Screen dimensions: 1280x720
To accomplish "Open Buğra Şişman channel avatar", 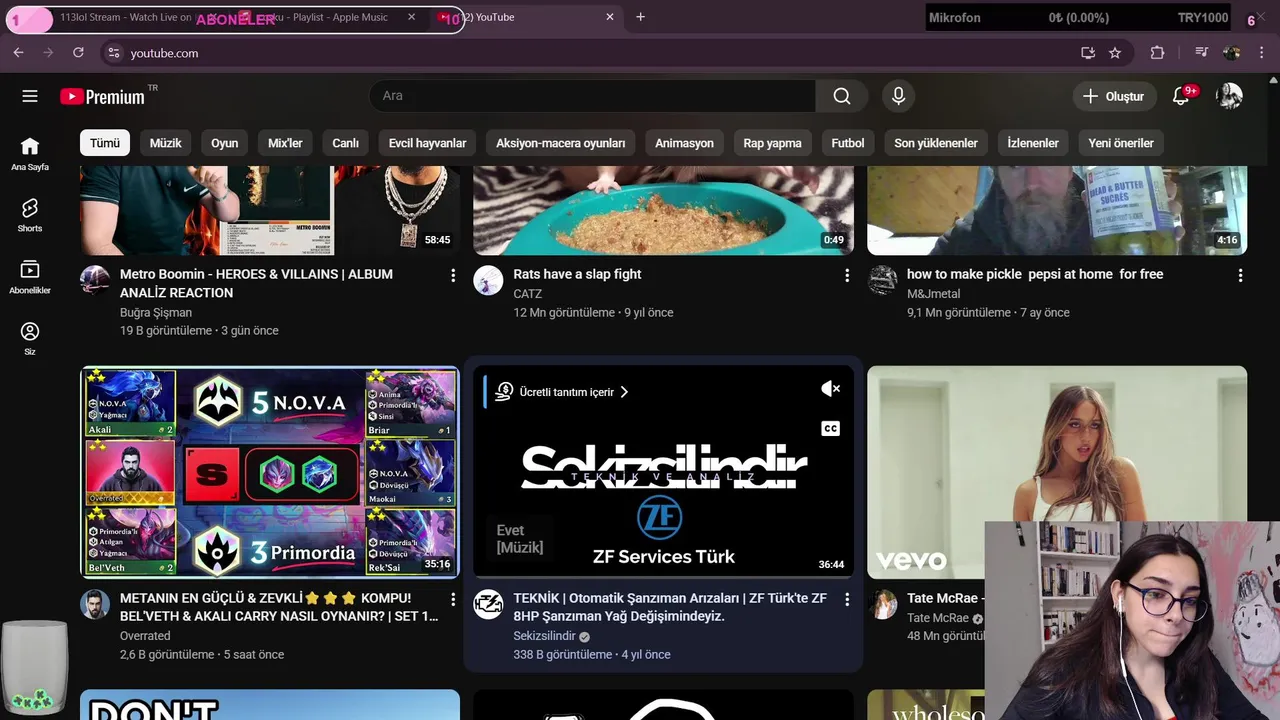I will click(x=95, y=280).
